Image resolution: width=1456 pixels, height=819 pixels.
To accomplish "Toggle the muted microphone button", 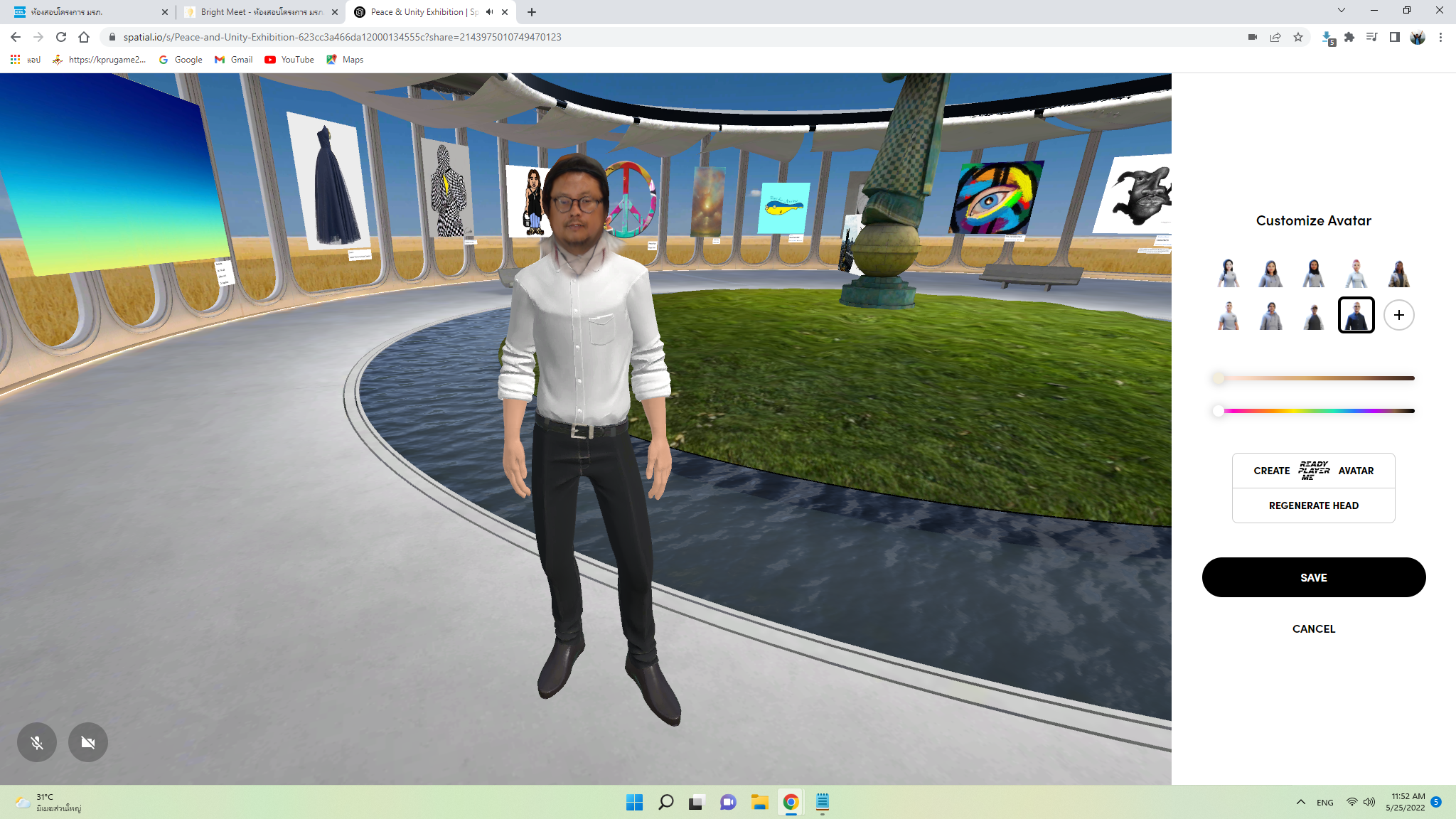I will point(37,742).
